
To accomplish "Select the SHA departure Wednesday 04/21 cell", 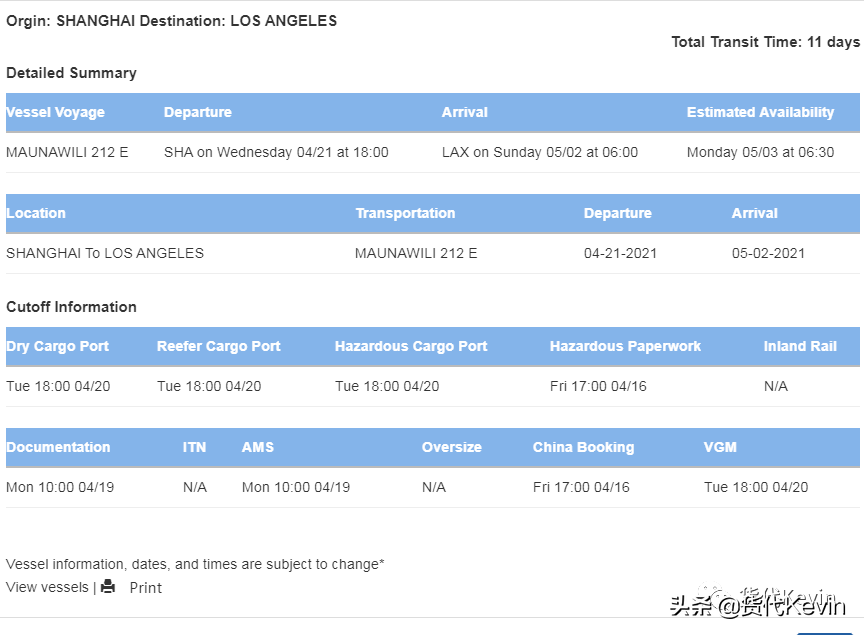I will (276, 152).
